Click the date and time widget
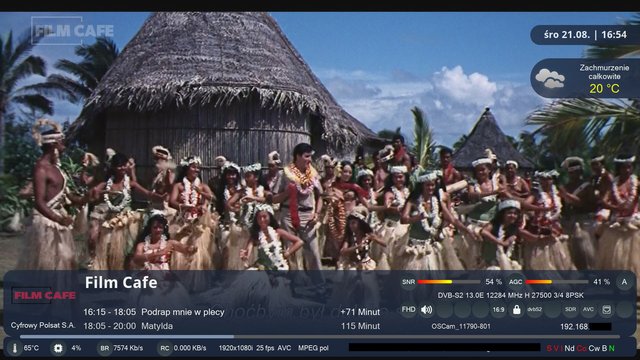This screenshot has height=360, width=640. 585,35
